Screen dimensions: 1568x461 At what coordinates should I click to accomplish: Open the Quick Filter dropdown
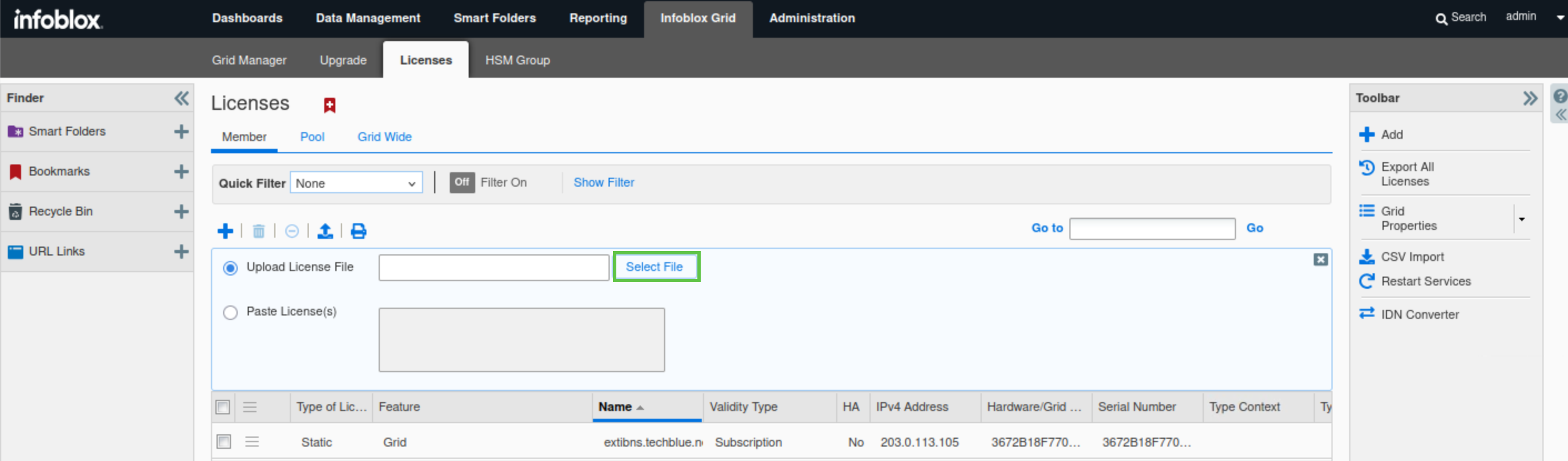356,183
